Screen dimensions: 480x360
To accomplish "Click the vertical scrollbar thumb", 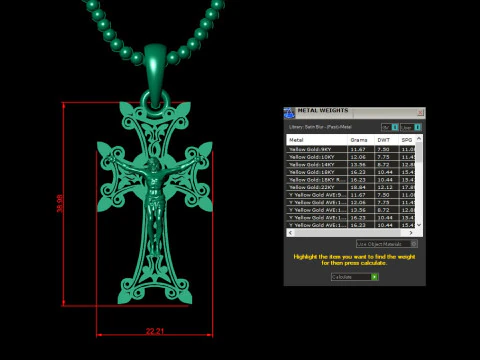I will [x=419, y=152].
